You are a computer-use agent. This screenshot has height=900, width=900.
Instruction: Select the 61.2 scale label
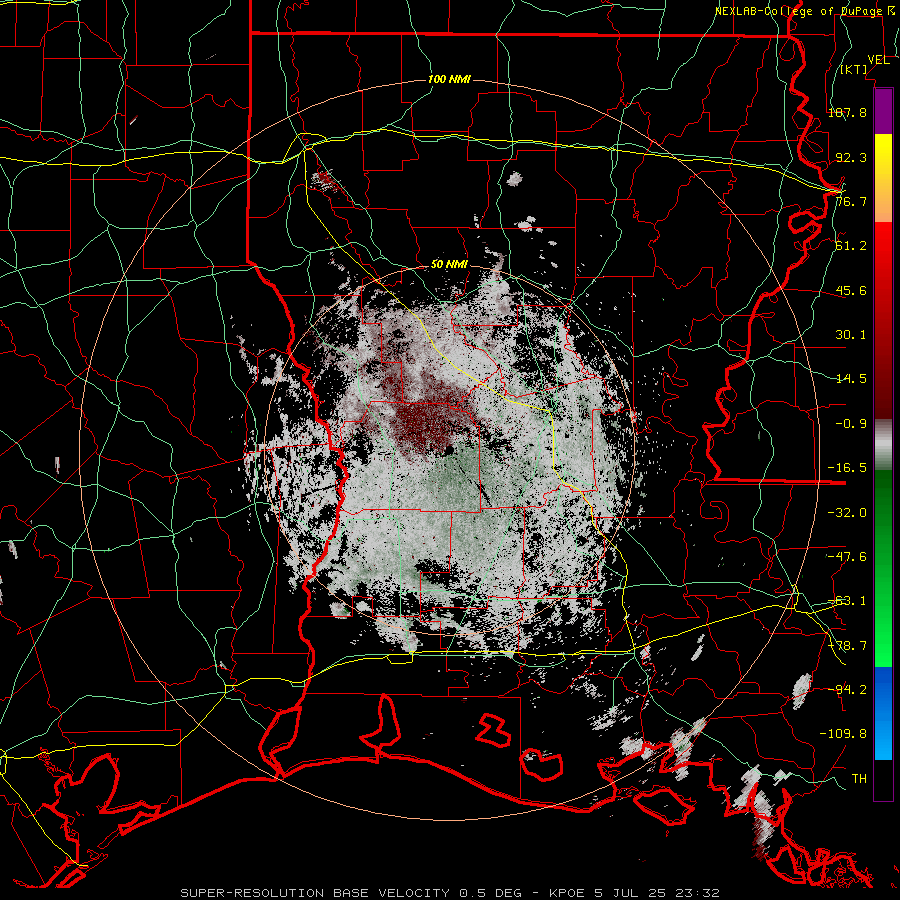click(x=851, y=246)
